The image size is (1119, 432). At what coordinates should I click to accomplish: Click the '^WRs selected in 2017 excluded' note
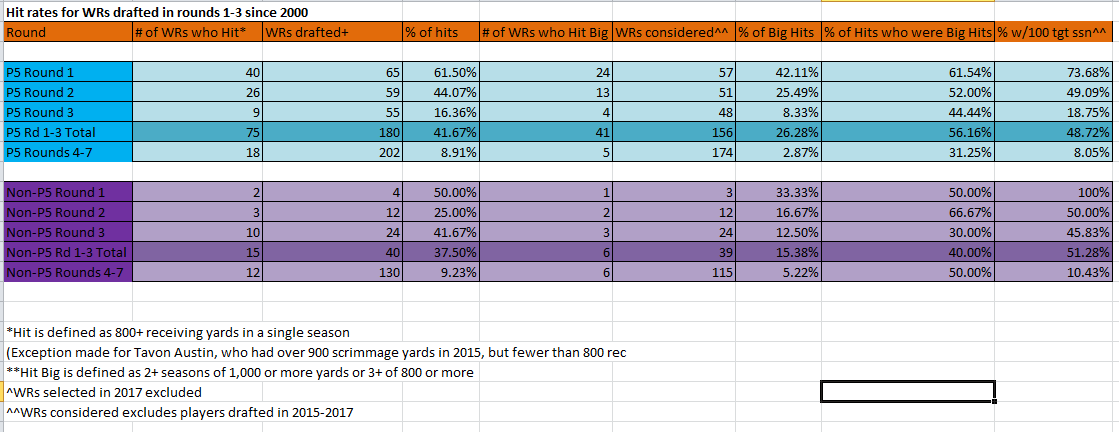[103, 392]
